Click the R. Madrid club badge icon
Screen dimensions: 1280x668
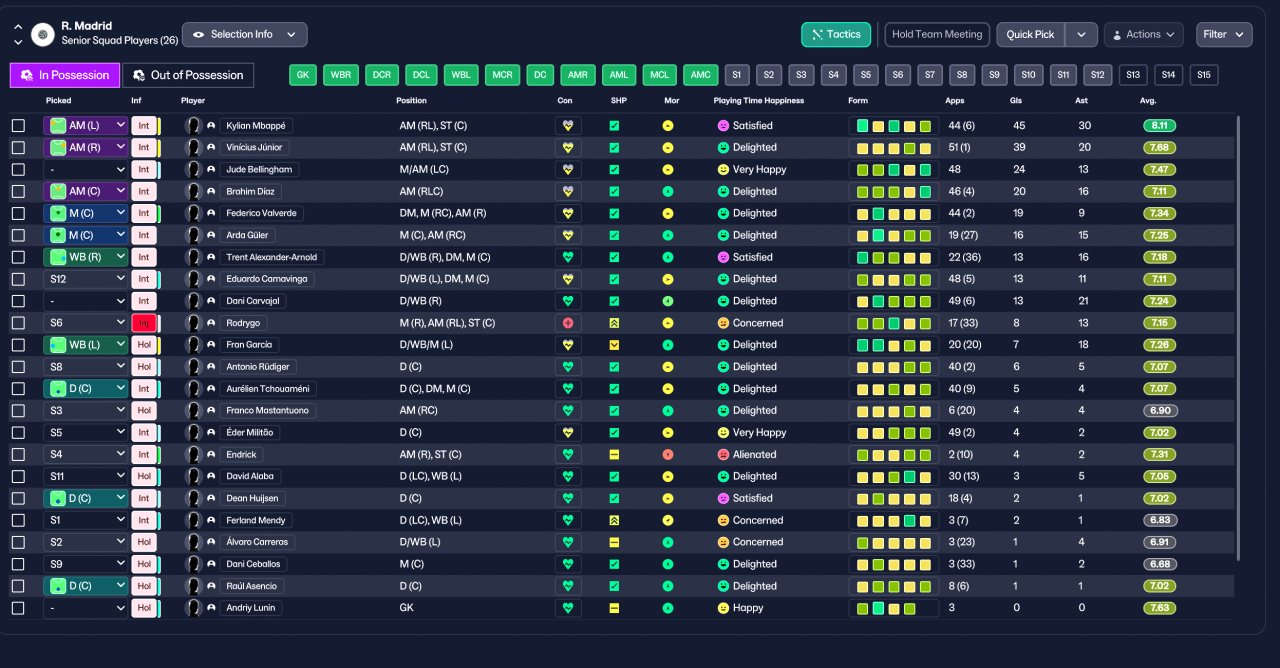click(43, 34)
